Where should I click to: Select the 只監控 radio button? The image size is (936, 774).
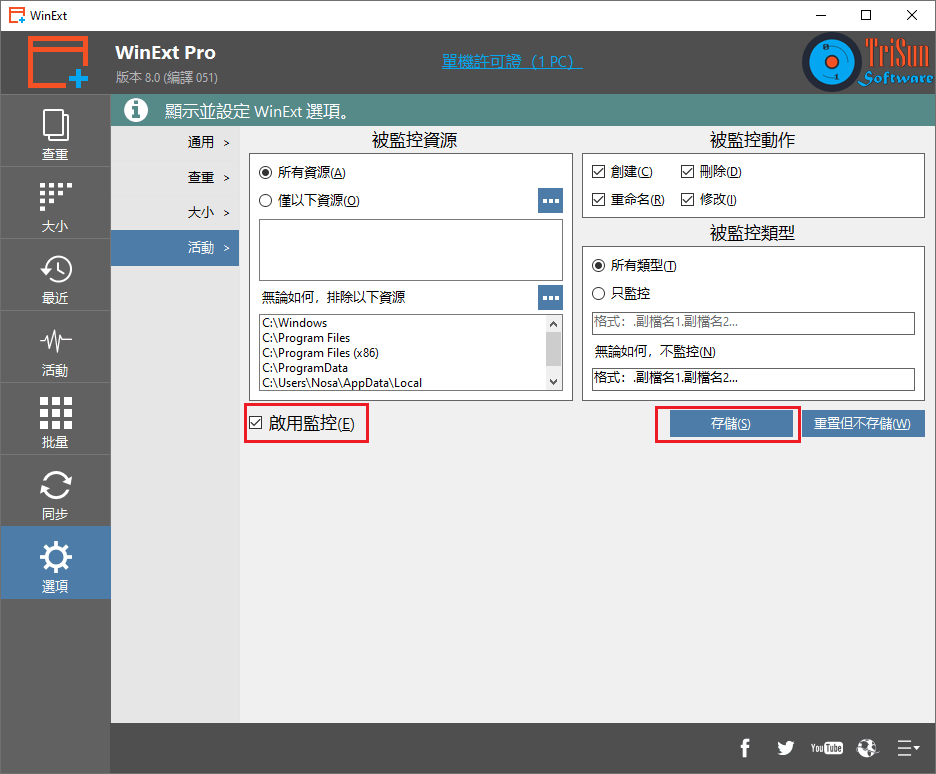pyautogui.click(x=599, y=294)
